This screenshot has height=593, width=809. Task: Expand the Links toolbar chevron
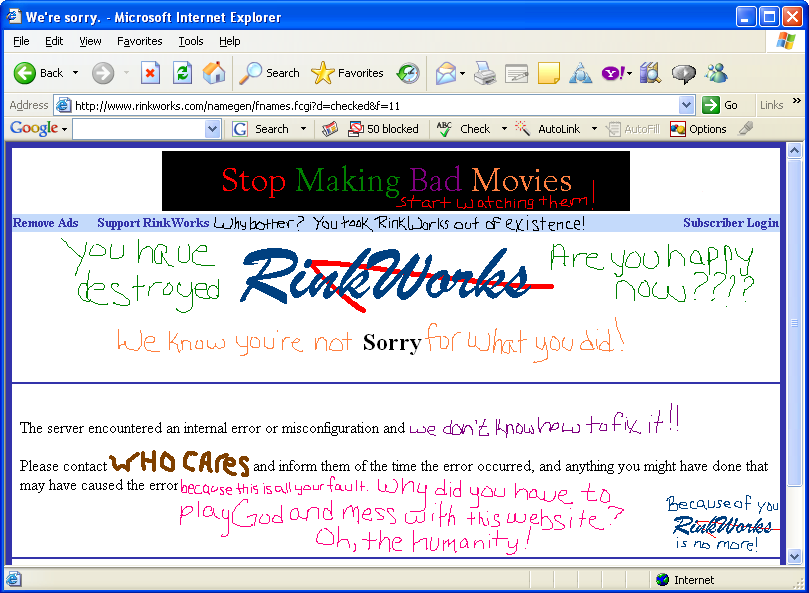(x=797, y=101)
